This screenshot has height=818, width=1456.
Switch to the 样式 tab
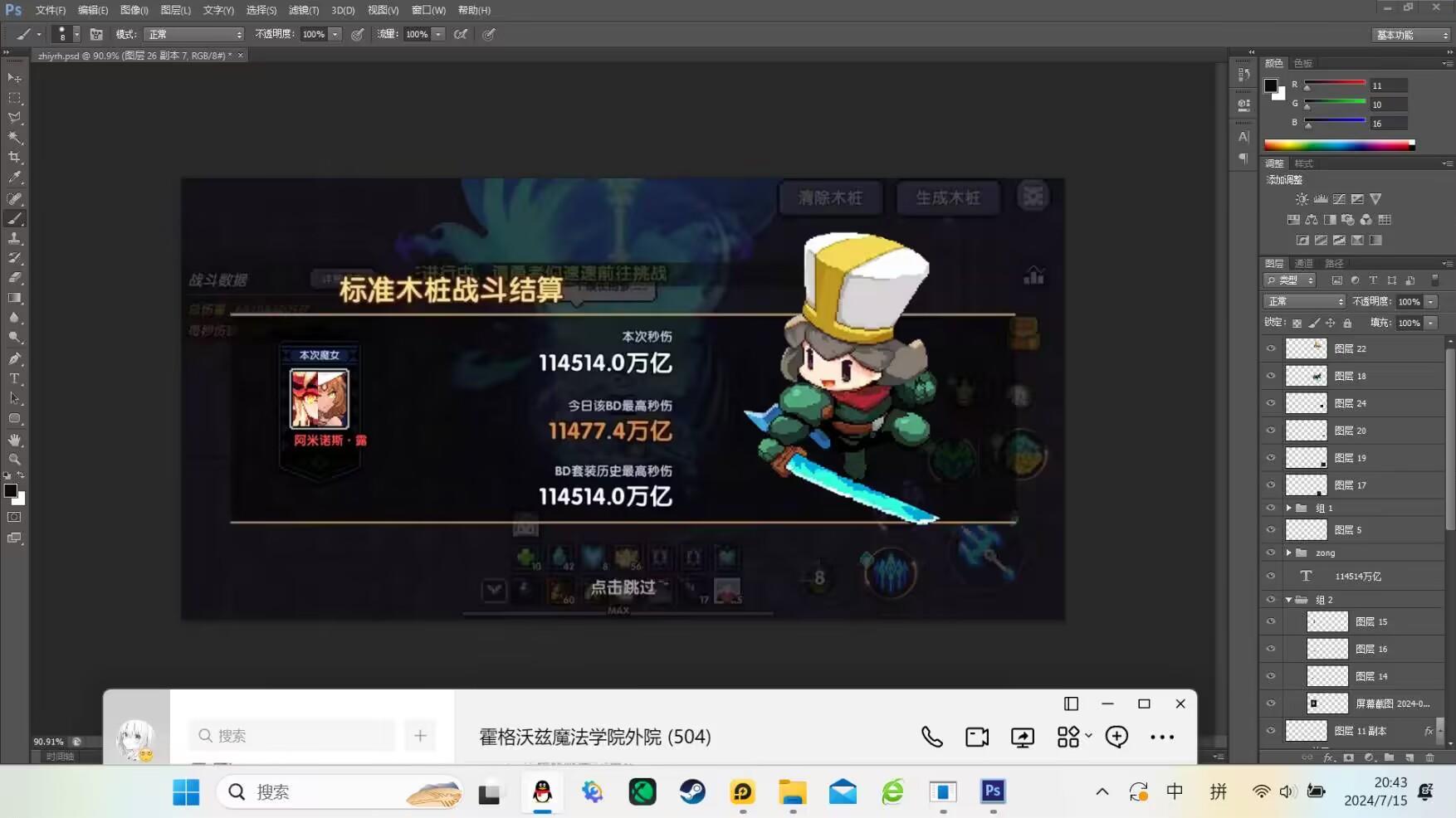(x=1303, y=163)
